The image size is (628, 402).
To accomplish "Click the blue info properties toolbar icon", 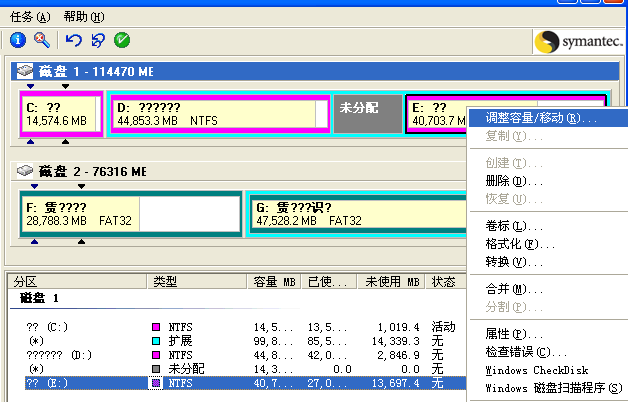I will tap(18, 40).
